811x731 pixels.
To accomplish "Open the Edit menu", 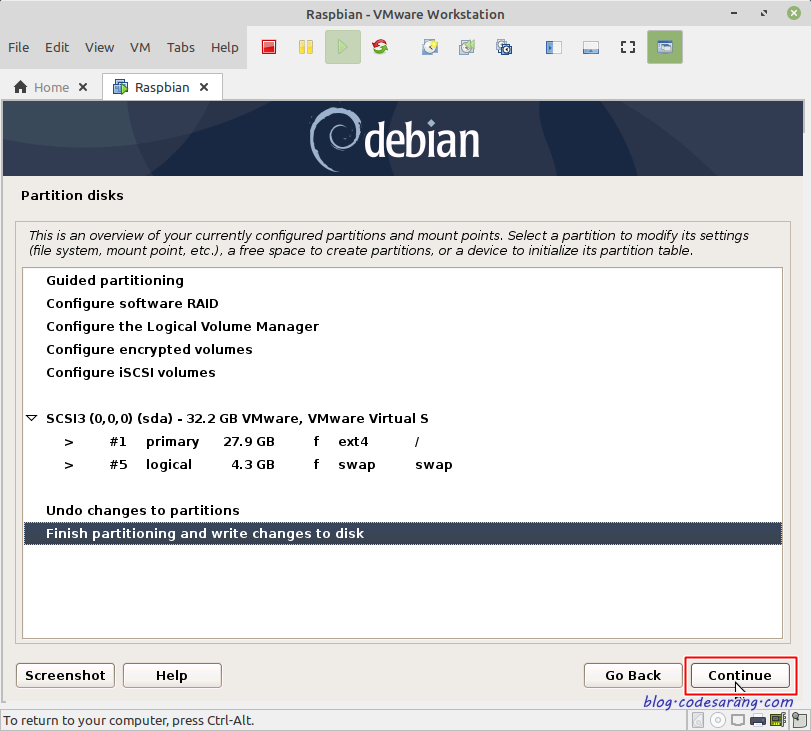I will [57, 48].
